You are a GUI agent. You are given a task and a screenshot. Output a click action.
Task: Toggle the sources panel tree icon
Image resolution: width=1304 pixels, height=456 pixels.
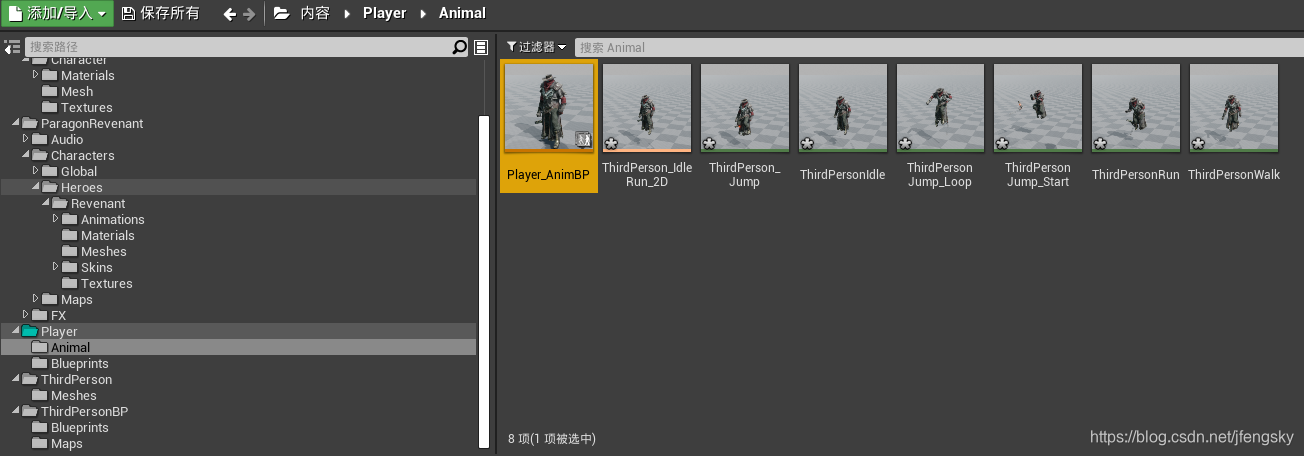click(x=11, y=47)
